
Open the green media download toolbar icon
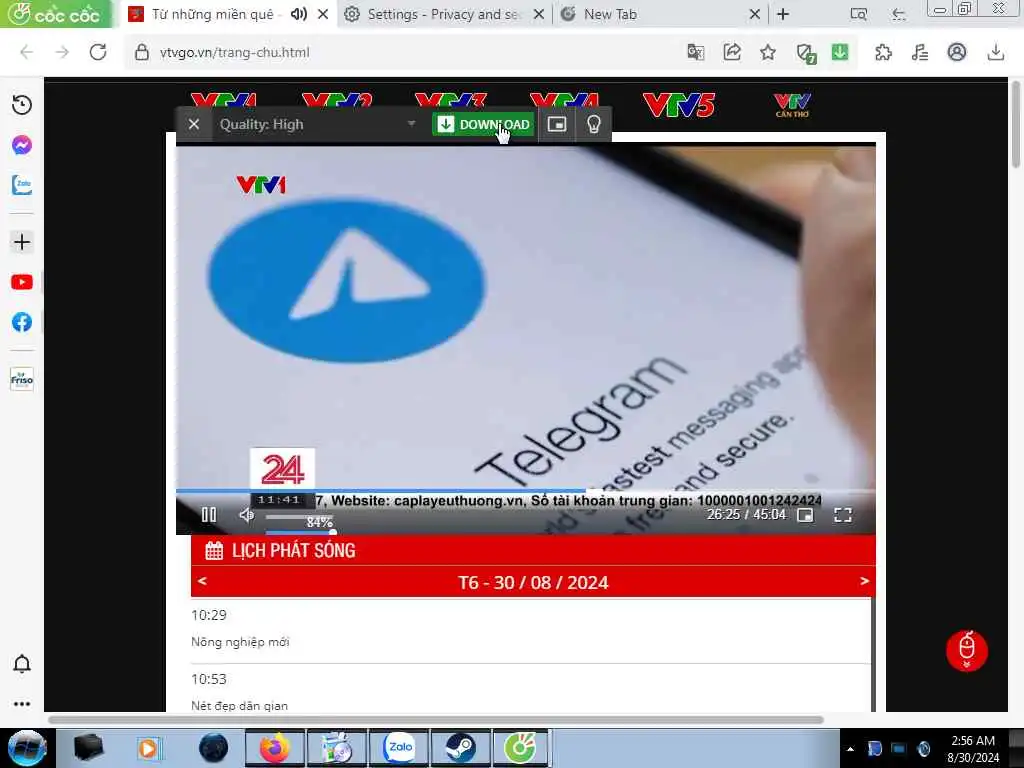coord(840,52)
